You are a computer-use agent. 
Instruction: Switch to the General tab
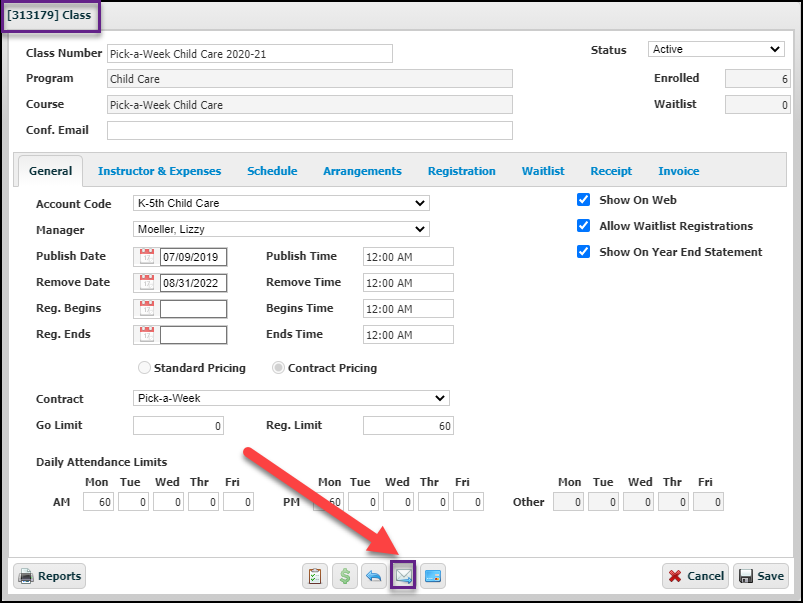(x=50, y=171)
